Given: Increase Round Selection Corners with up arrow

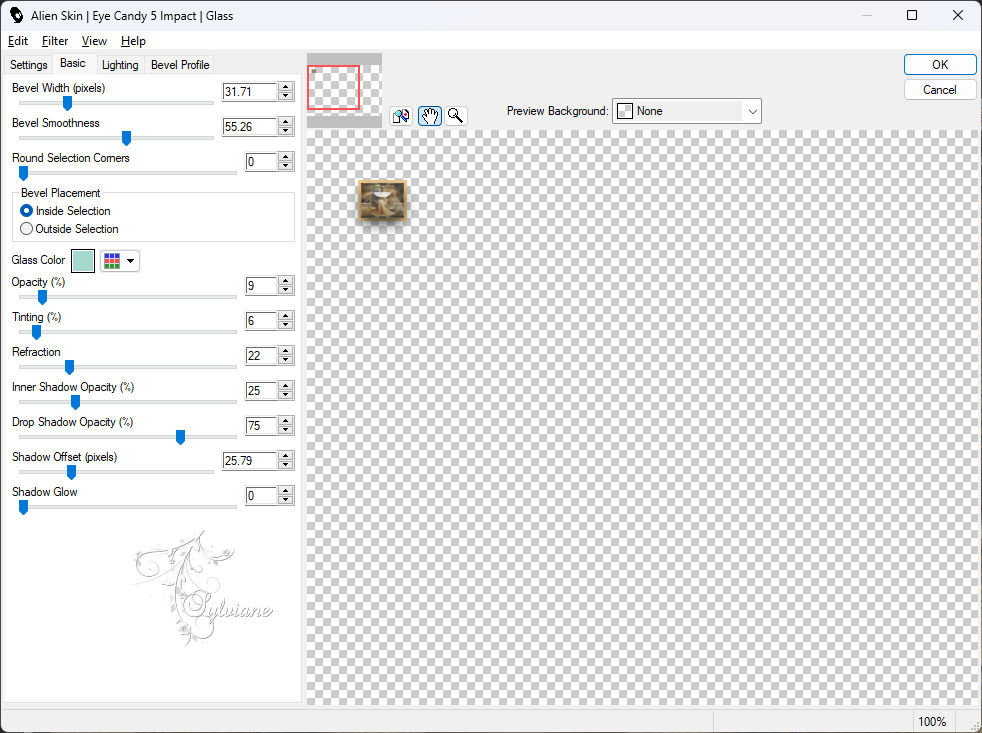Looking at the screenshot, I should [x=286, y=157].
